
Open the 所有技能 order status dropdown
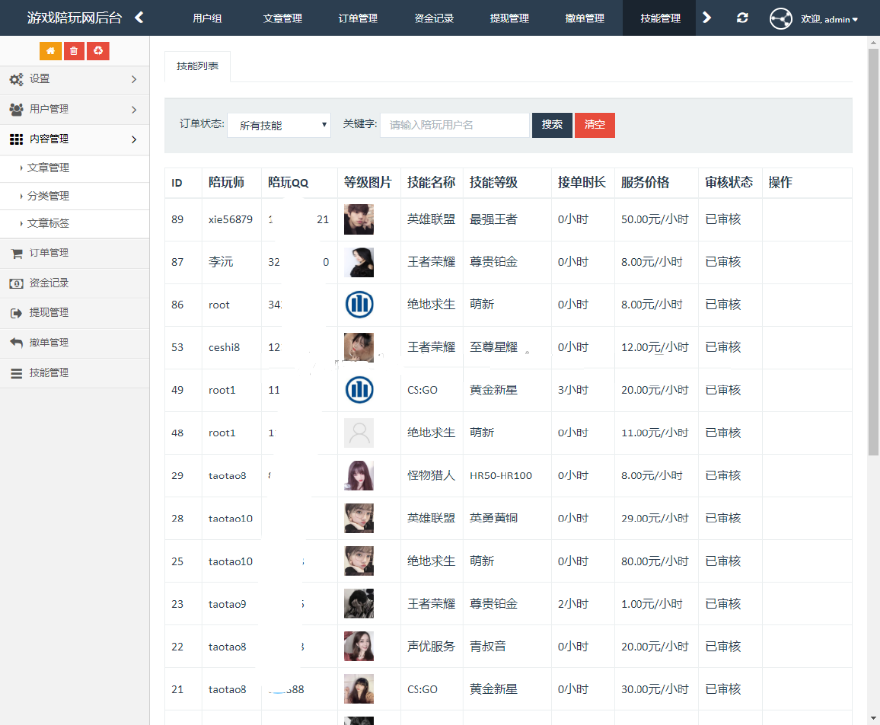coord(279,125)
